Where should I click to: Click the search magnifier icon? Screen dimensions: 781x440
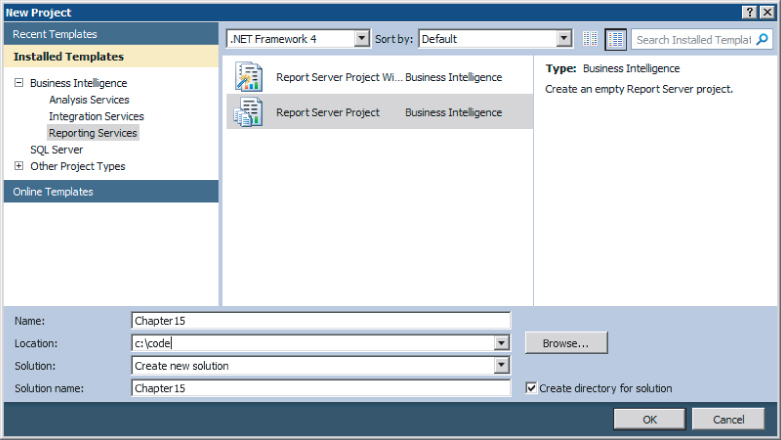(x=762, y=39)
